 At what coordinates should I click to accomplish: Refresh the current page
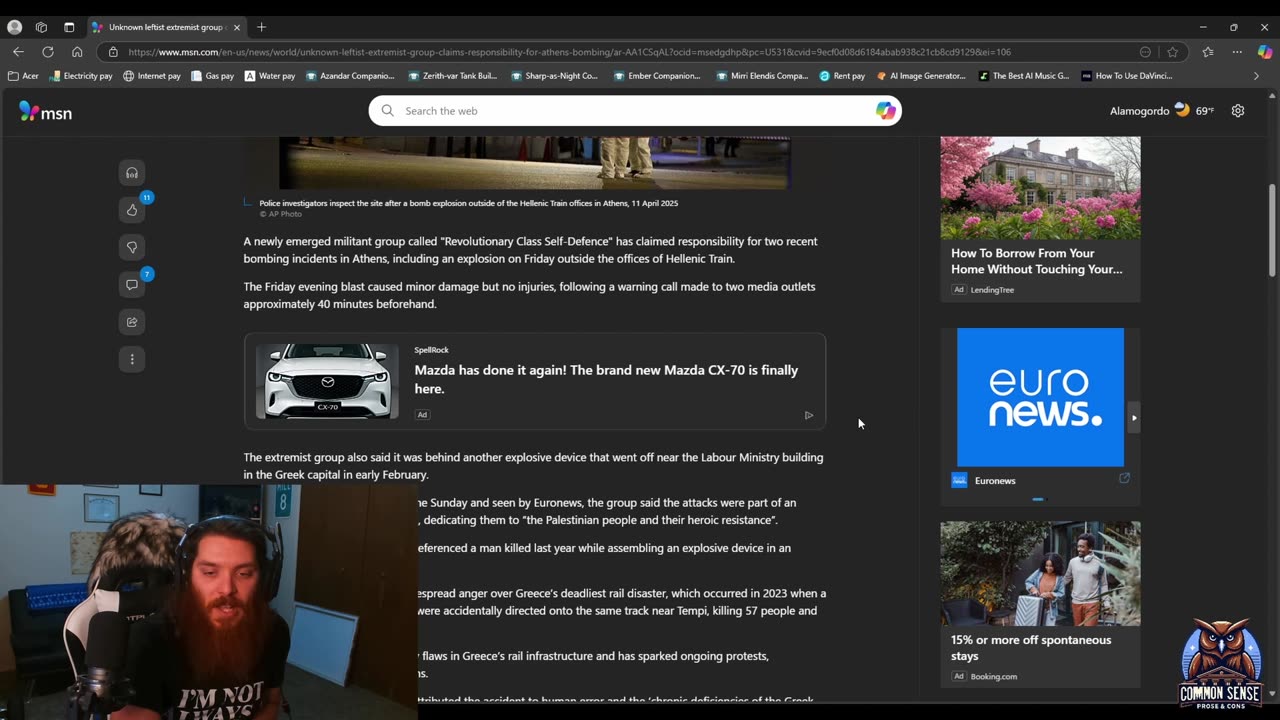pos(47,52)
